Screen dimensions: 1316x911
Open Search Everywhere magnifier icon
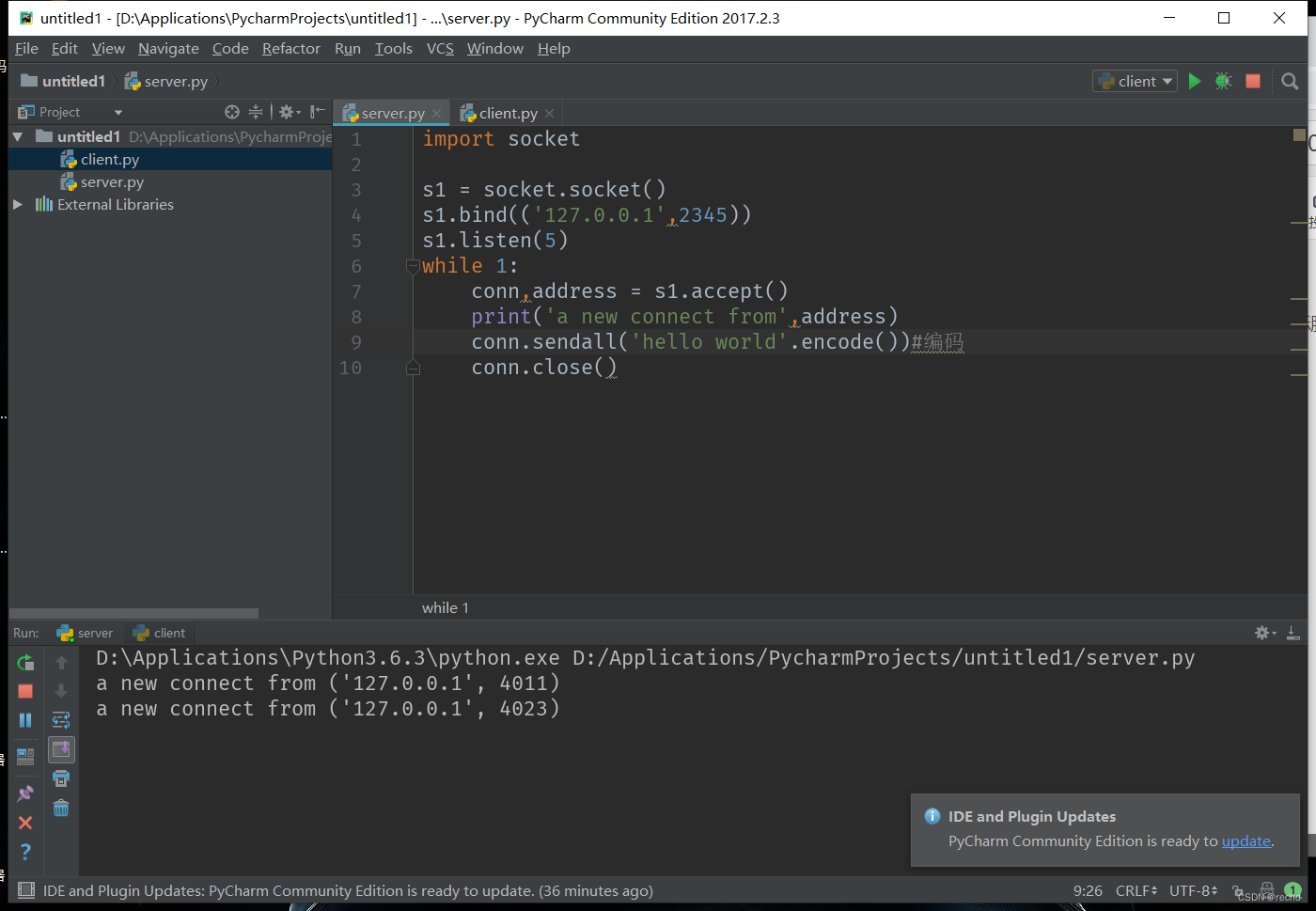click(x=1290, y=82)
